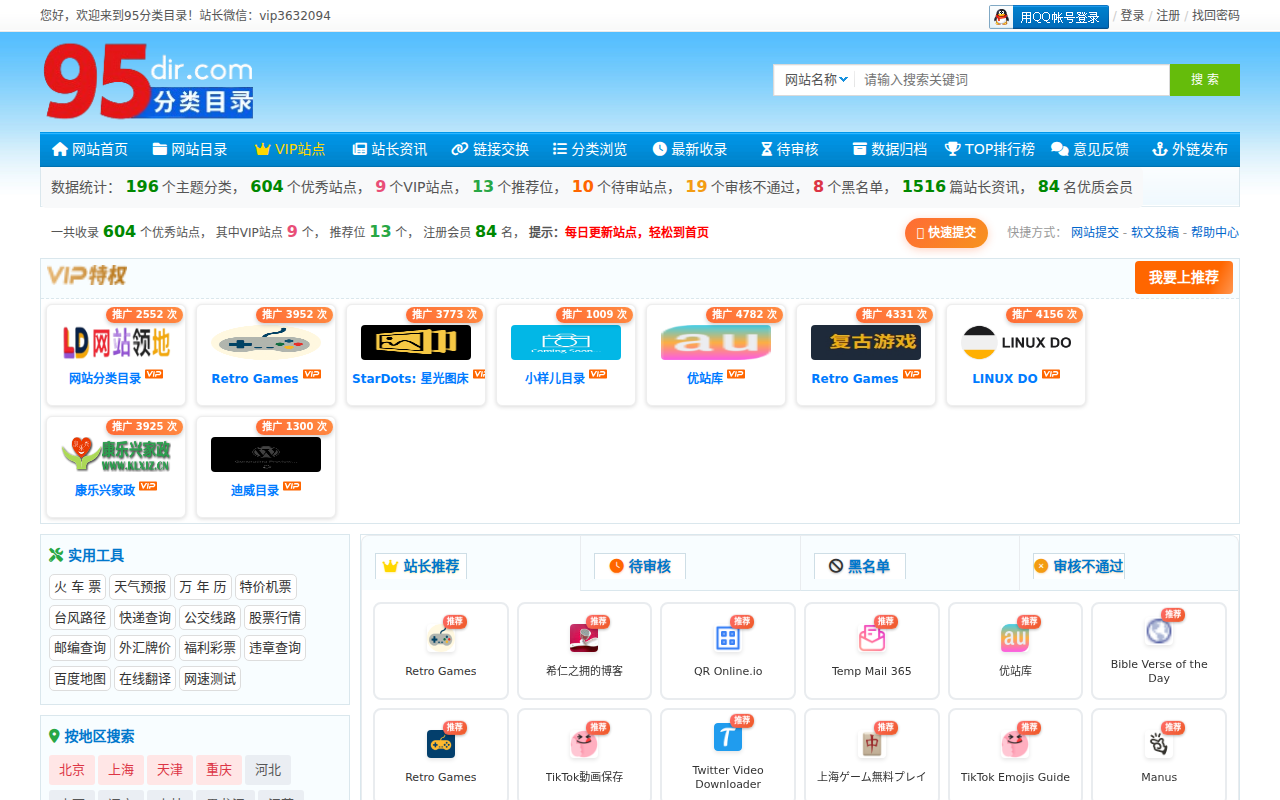This screenshot has width=1280, height=800.
Task: Open the Manus site icon
Action: 1158,744
